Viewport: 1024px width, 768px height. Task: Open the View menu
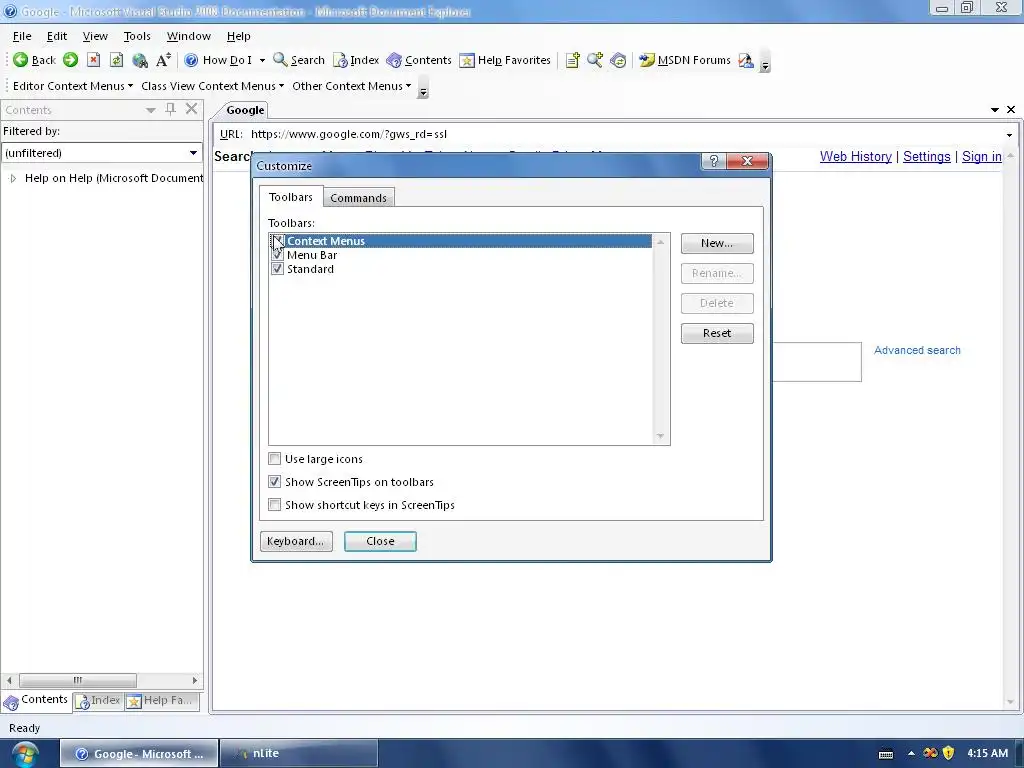95,36
